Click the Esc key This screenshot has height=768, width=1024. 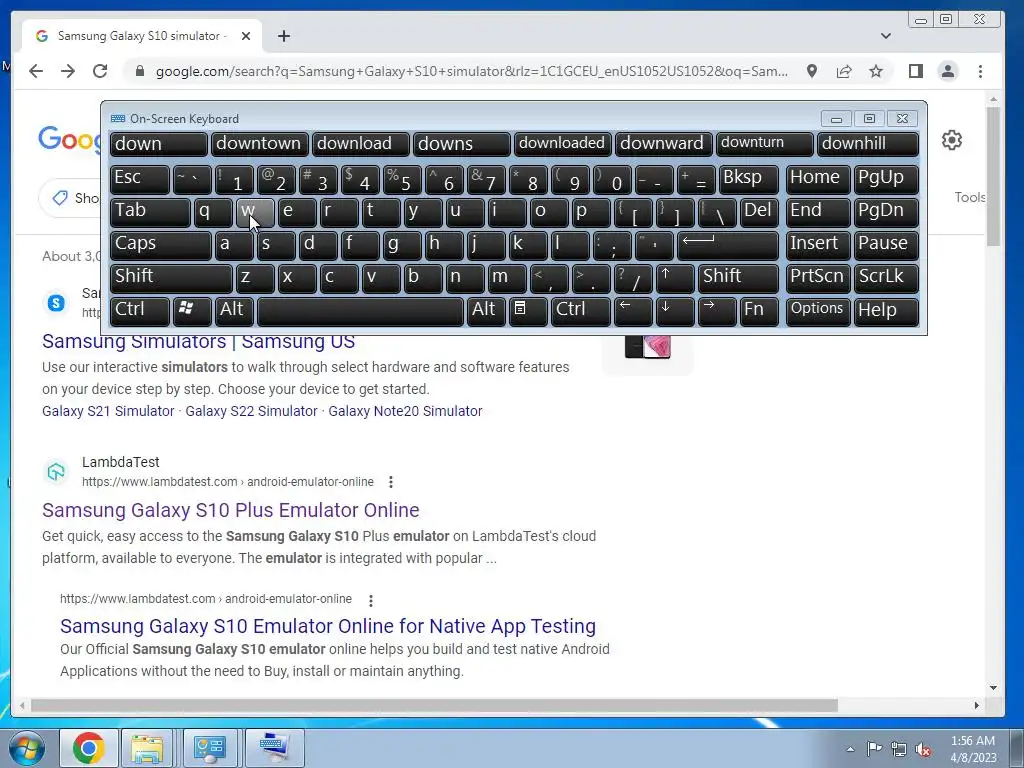click(139, 179)
